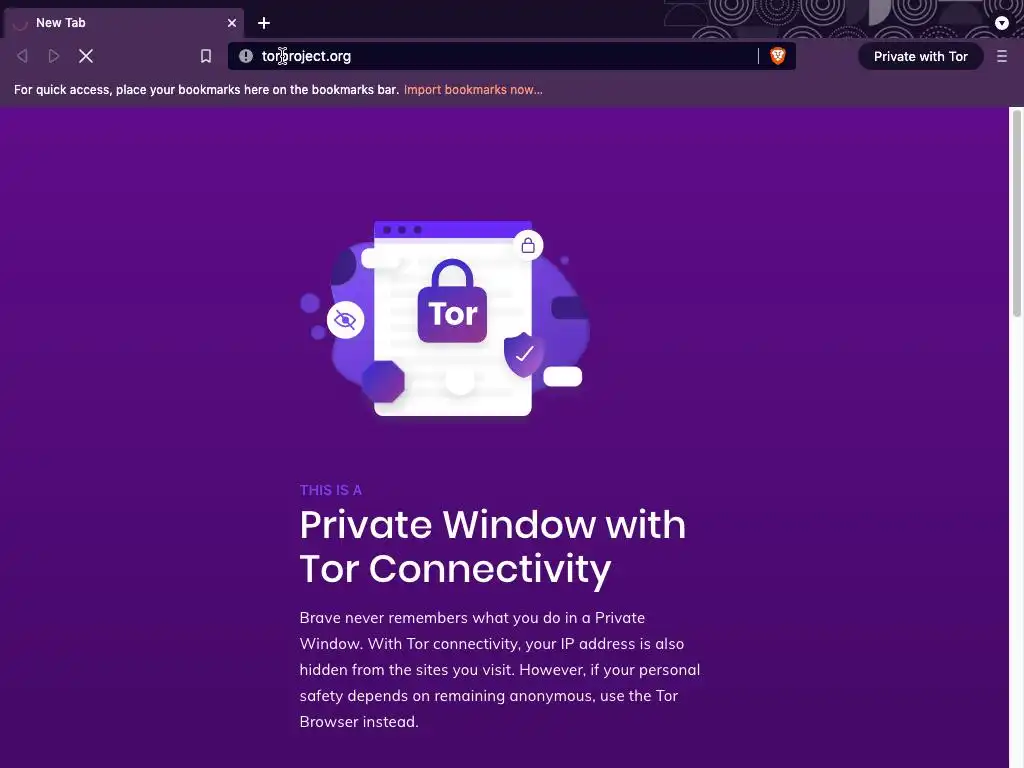Open the new tab plus button
Image resolution: width=1024 pixels, height=768 pixels.
(x=264, y=23)
